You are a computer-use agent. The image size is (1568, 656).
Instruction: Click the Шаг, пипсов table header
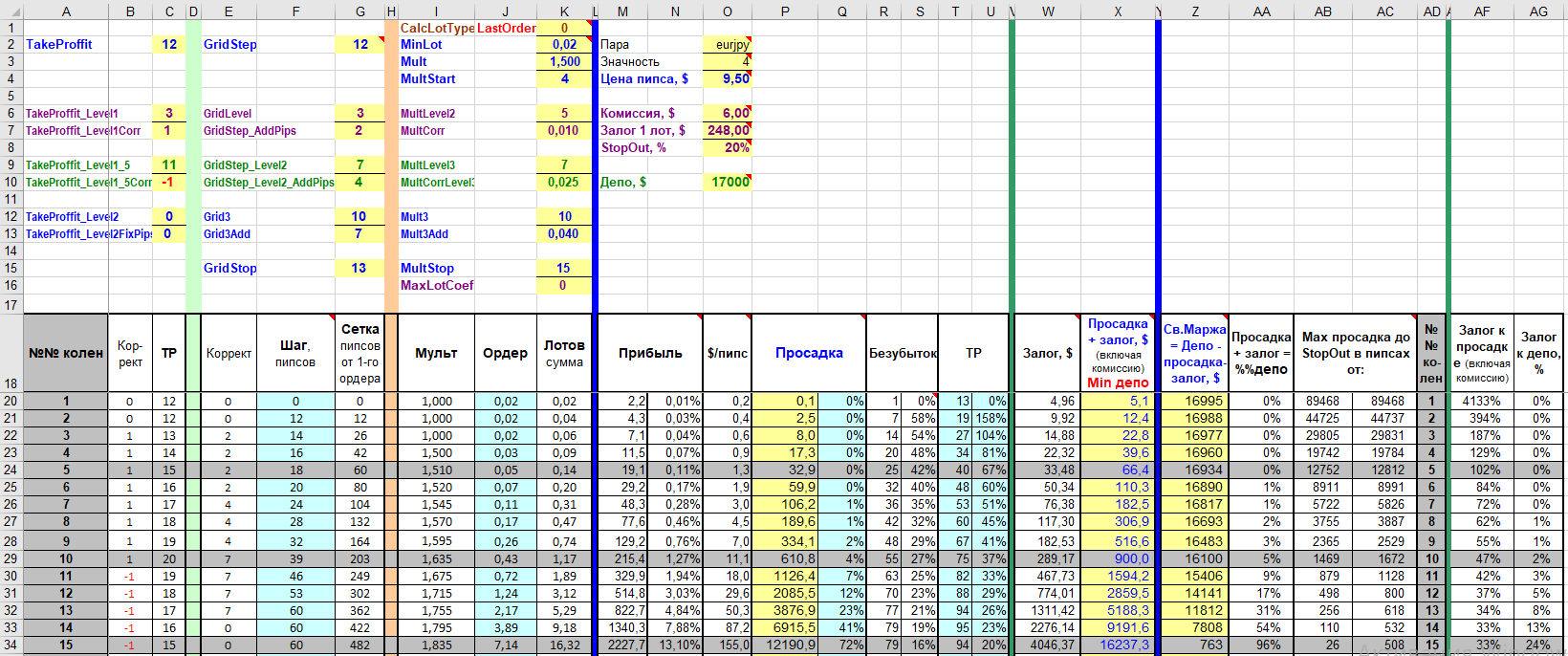point(295,353)
